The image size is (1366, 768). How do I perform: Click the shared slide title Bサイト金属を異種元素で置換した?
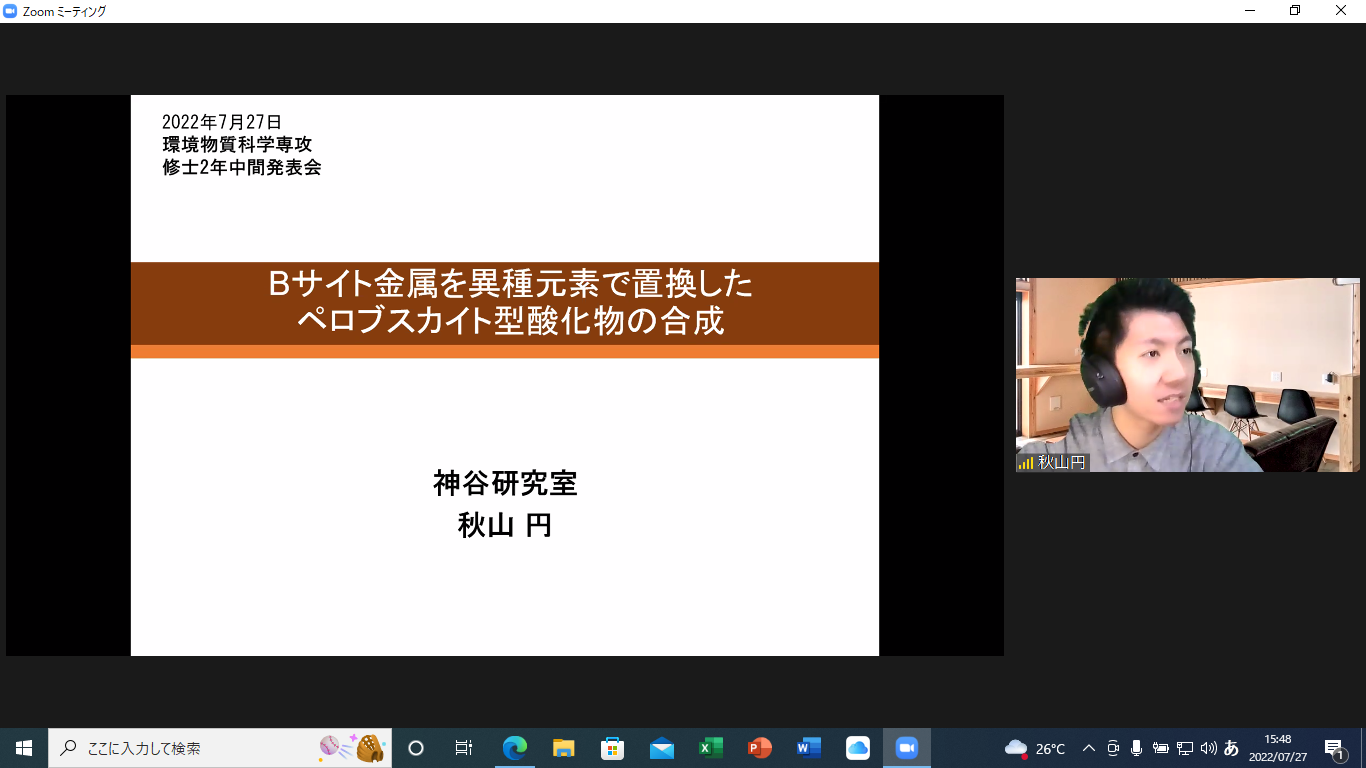click(x=511, y=285)
